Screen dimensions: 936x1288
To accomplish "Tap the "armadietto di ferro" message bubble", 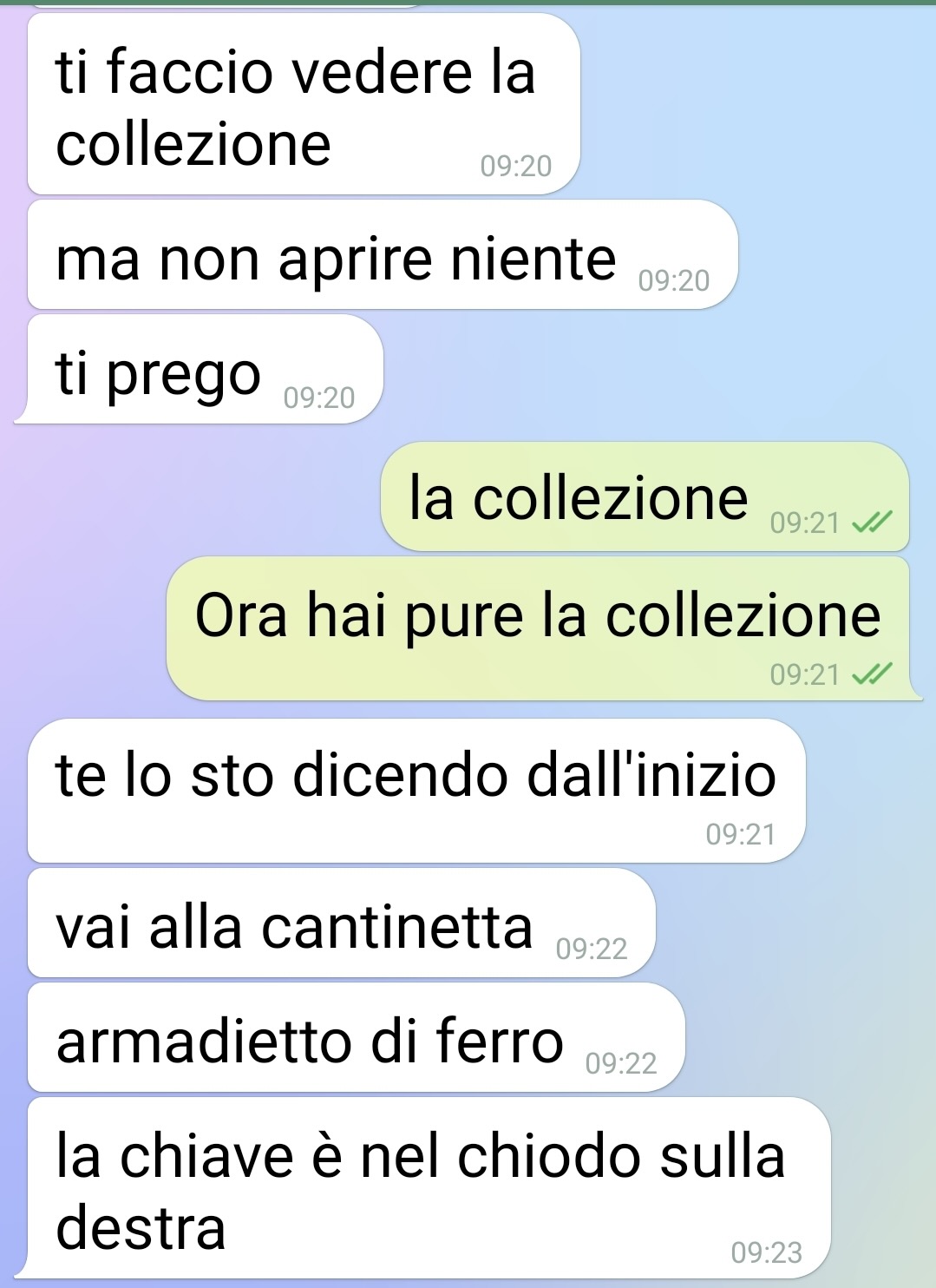I will click(357, 1037).
